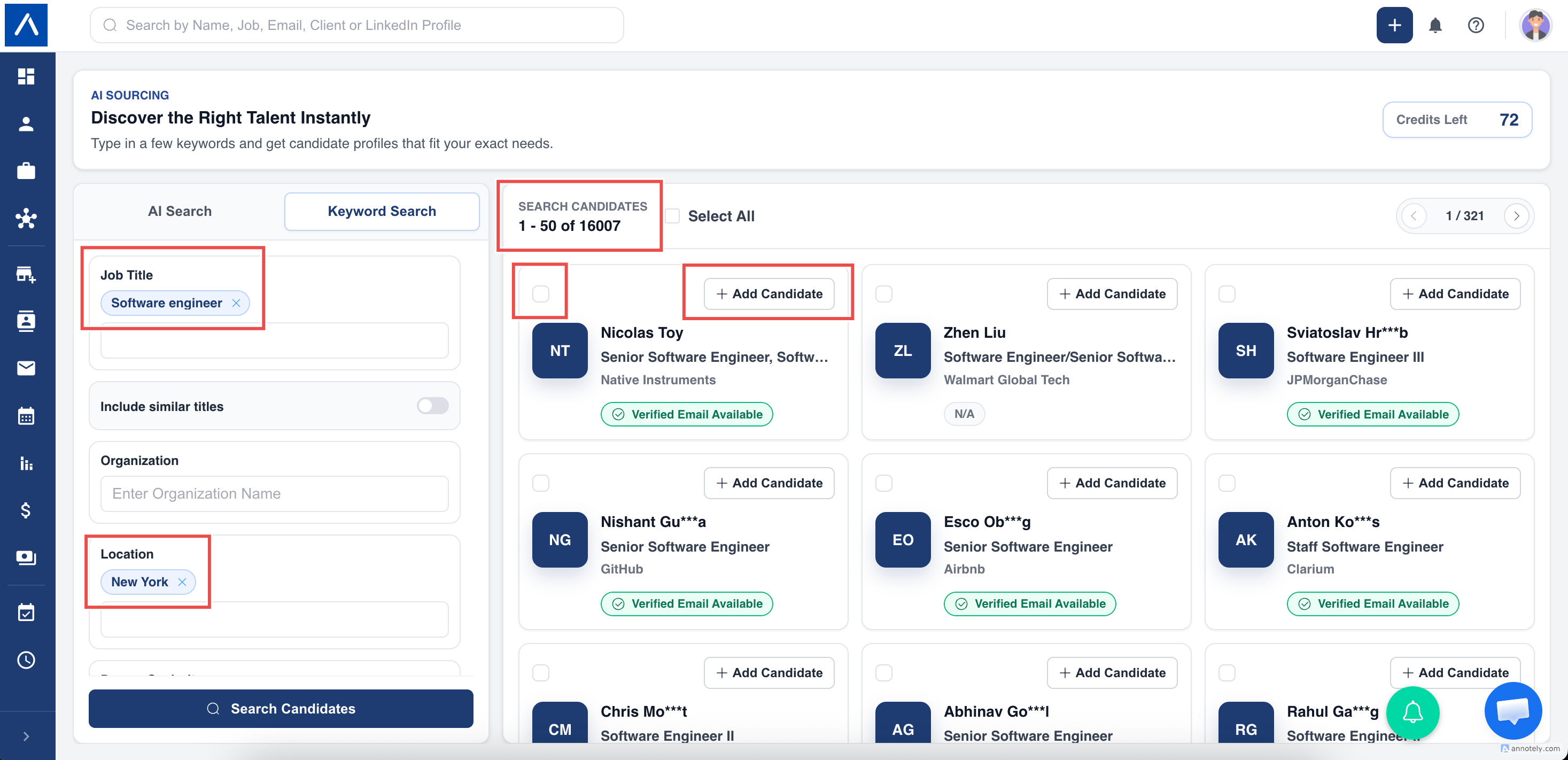Screen dimensions: 1568x760
Task: Click the Credits Left 72 box
Action: tap(1457, 119)
